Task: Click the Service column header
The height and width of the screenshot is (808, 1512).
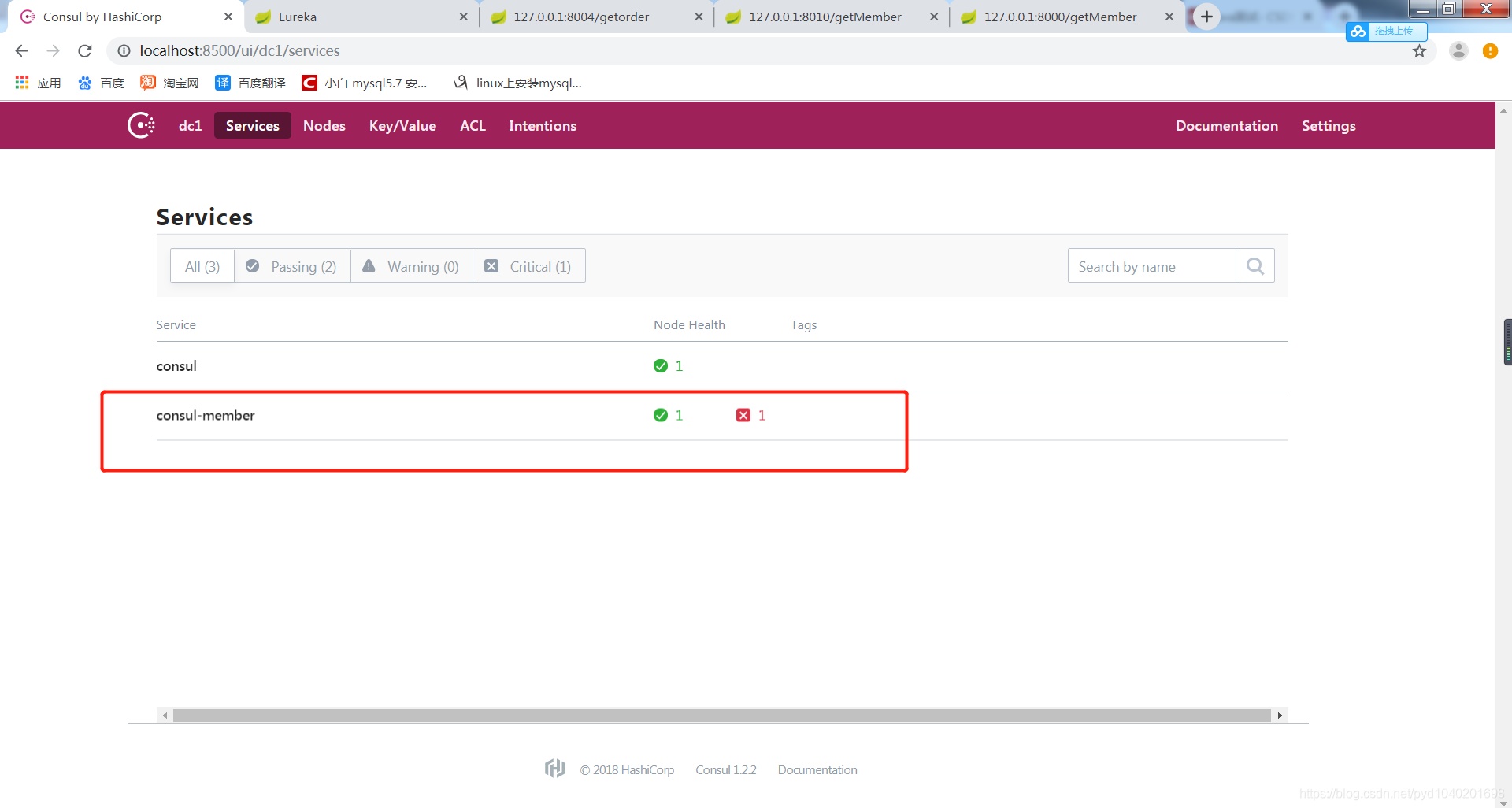Action: [176, 324]
